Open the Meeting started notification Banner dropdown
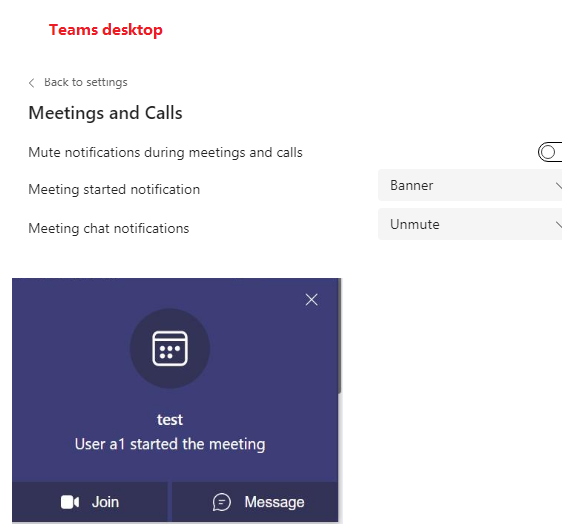The image size is (575, 526). pyautogui.click(x=470, y=185)
